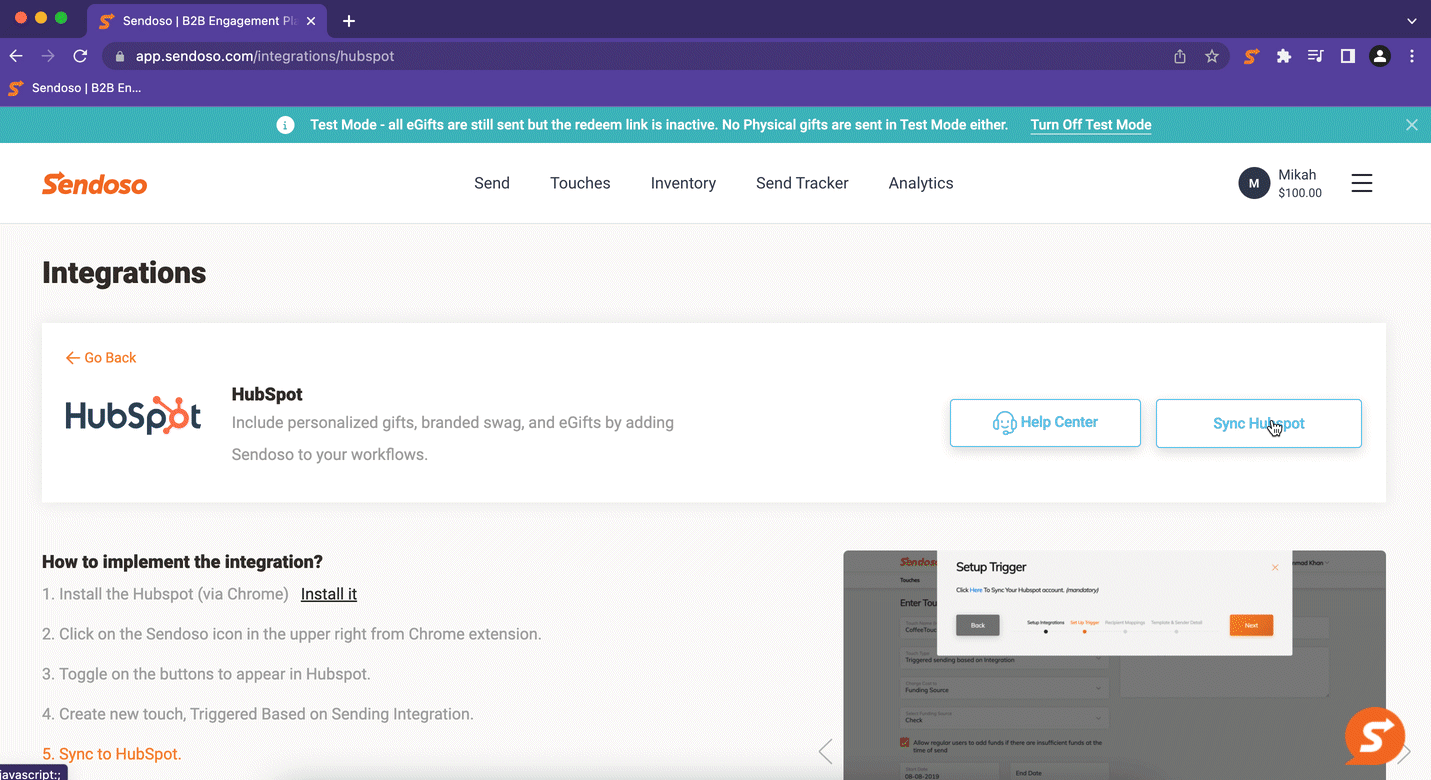This screenshot has width=1431, height=780.
Task: Go to the Analytics tab
Action: 920,183
